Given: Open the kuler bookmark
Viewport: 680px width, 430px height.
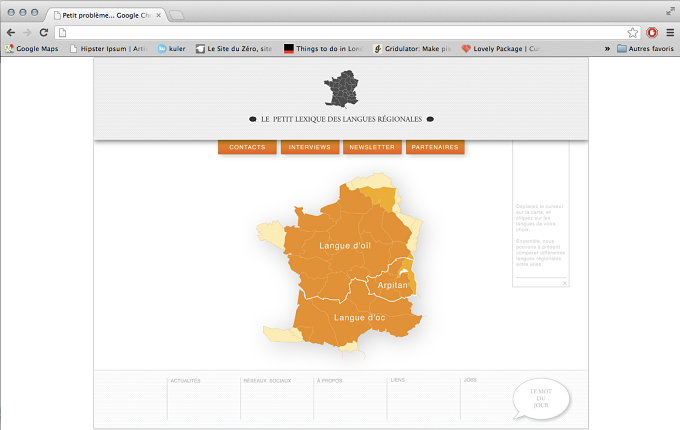Looking at the screenshot, I should coord(172,49).
